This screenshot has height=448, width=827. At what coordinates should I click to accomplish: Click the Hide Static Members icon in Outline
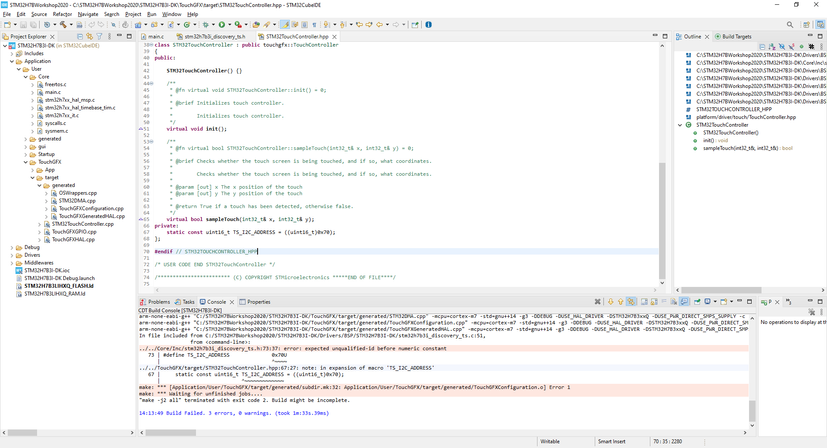(791, 47)
